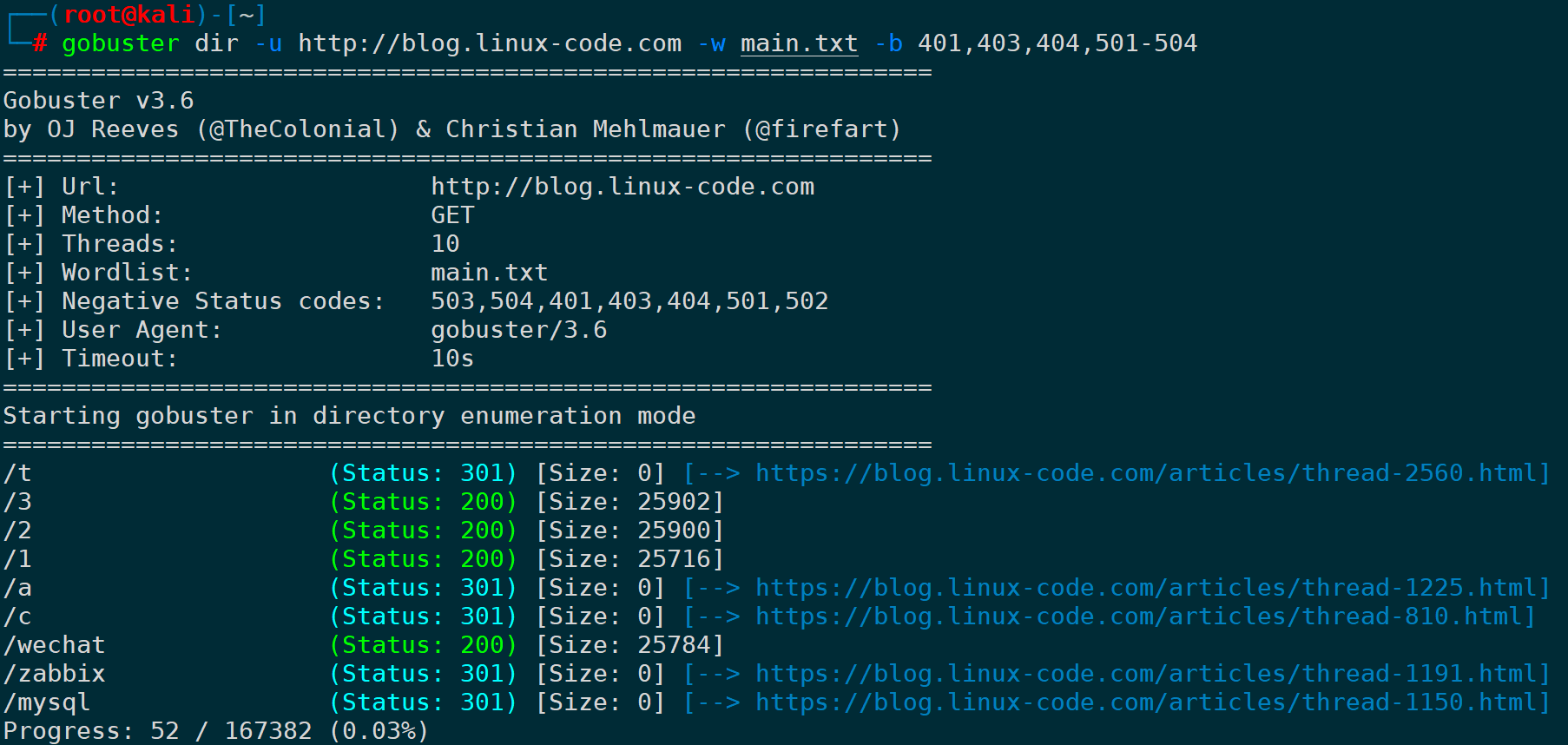The height and width of the screenshot is (745, 1568).
Task: Click the root@kali prompt text
Action: point(129,15)
